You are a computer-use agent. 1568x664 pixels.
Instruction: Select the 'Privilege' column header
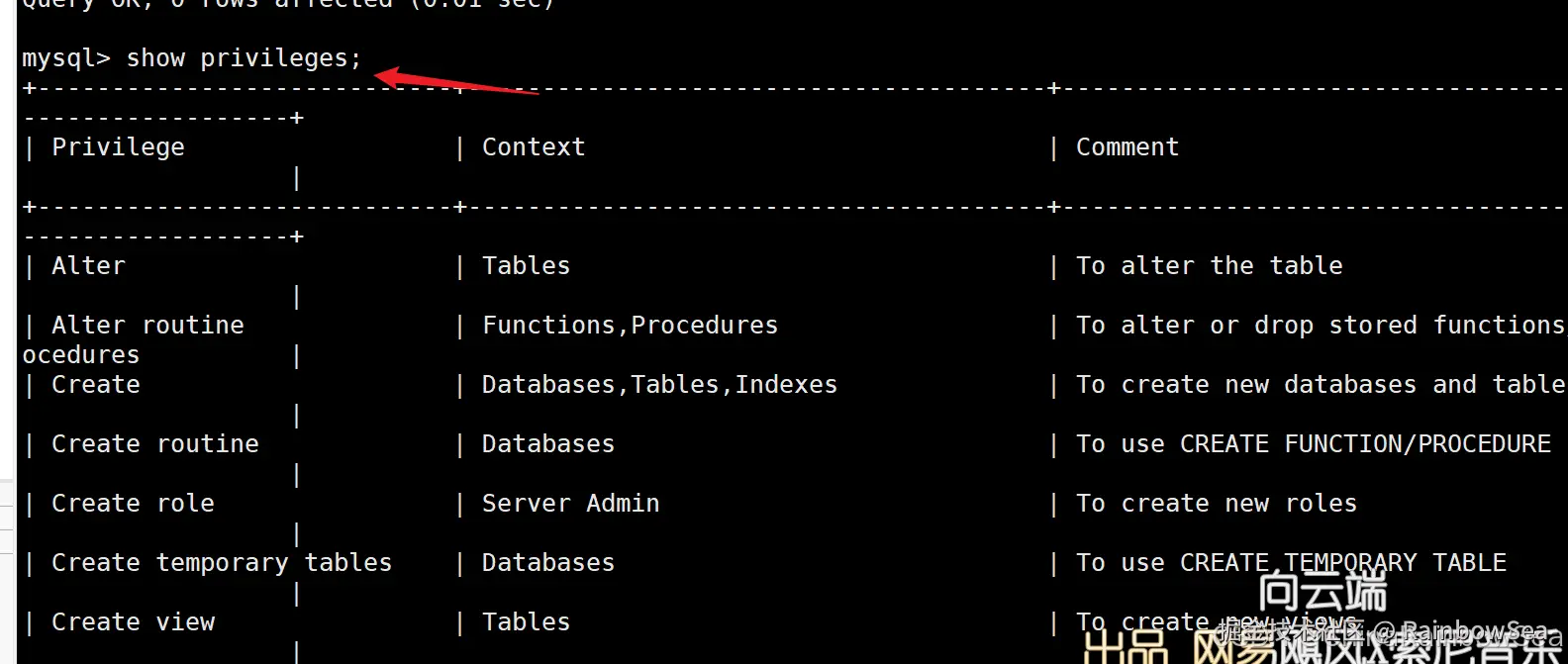point(118,147)
